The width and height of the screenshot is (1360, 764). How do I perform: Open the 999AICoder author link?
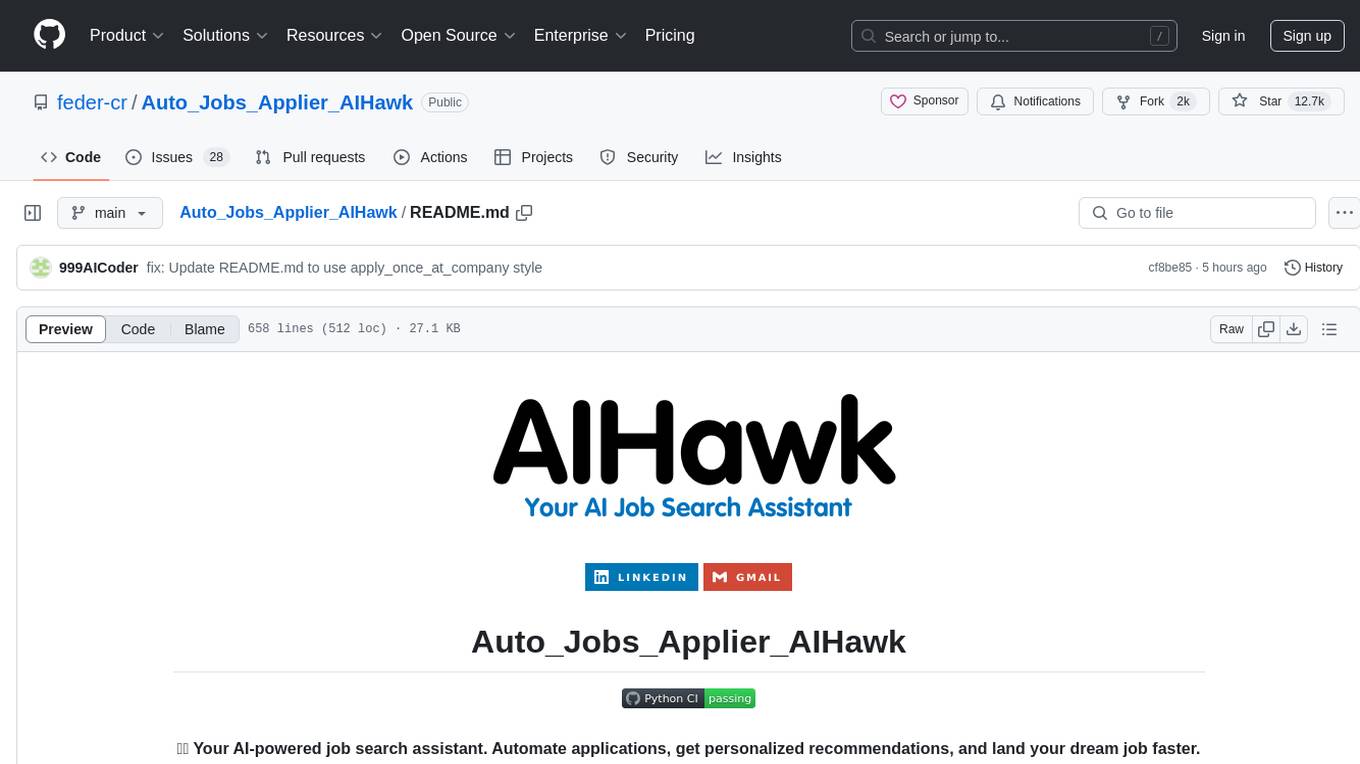98,268
